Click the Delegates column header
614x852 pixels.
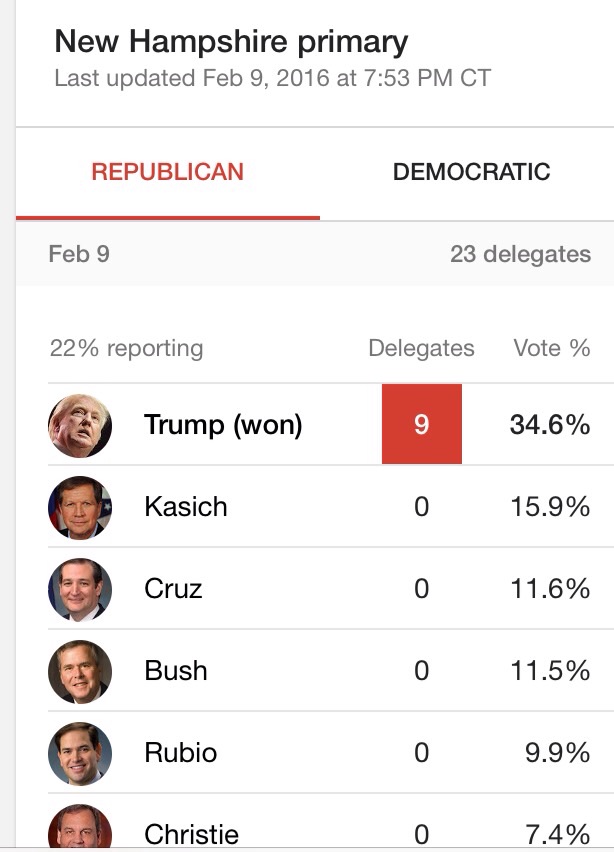421,348
